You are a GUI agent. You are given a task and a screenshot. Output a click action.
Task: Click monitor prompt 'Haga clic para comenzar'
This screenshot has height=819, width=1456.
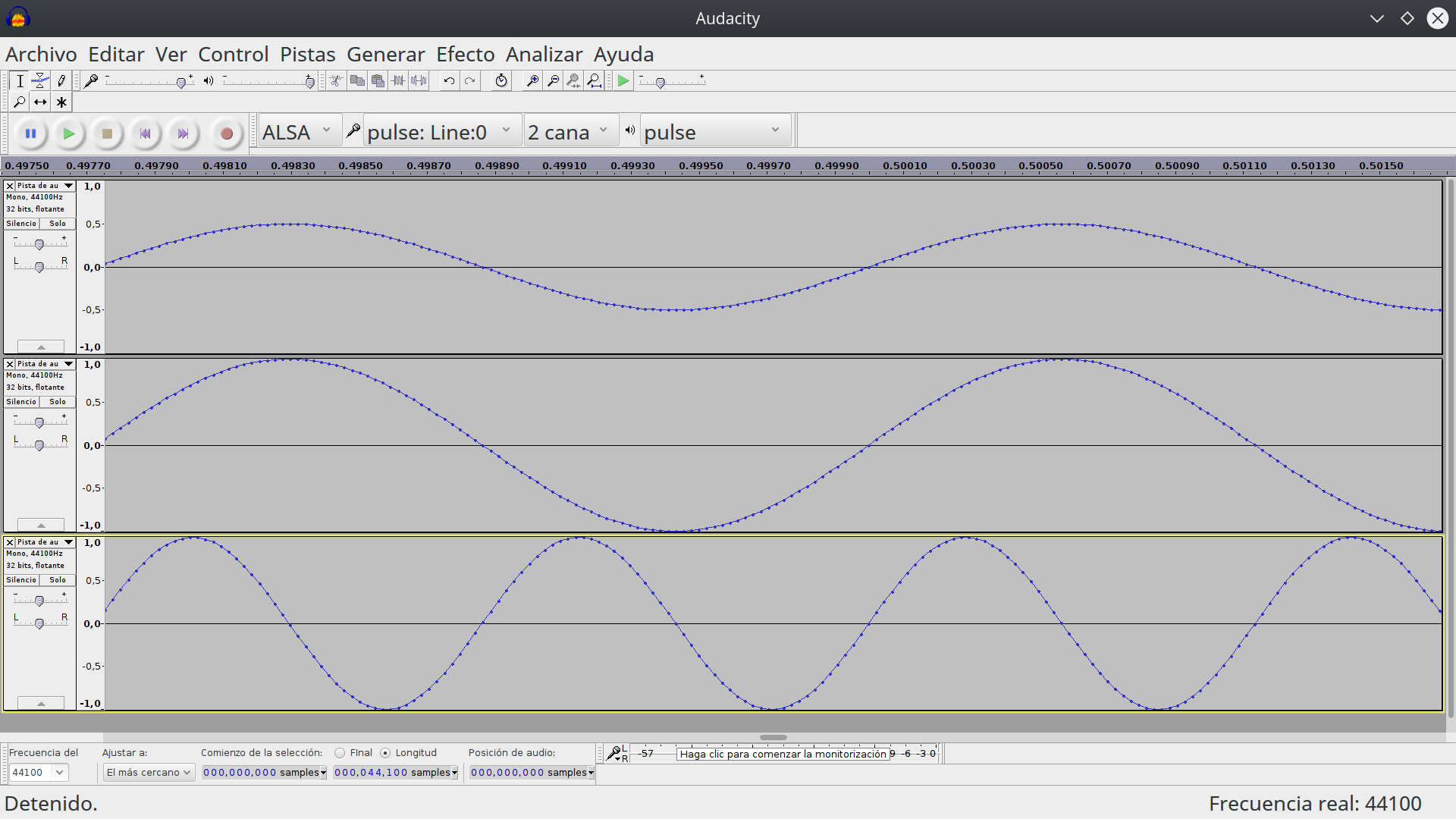tap(783, 754)
